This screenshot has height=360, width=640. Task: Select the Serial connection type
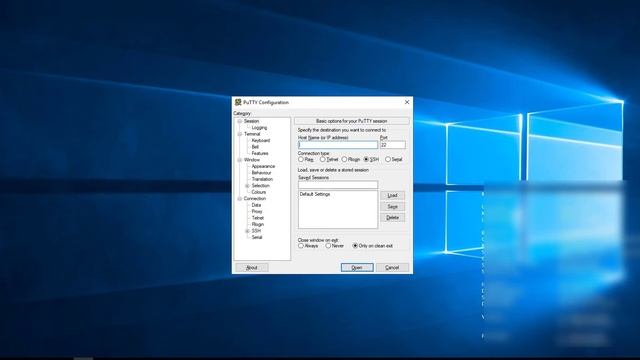388,160
